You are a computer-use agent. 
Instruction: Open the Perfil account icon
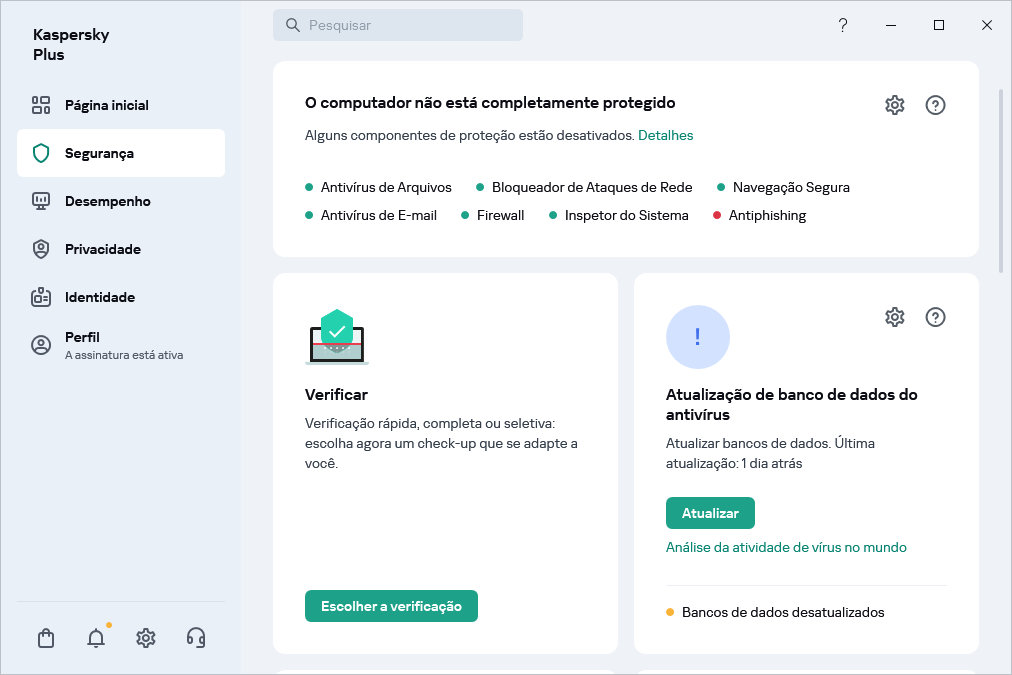[40, 343]
